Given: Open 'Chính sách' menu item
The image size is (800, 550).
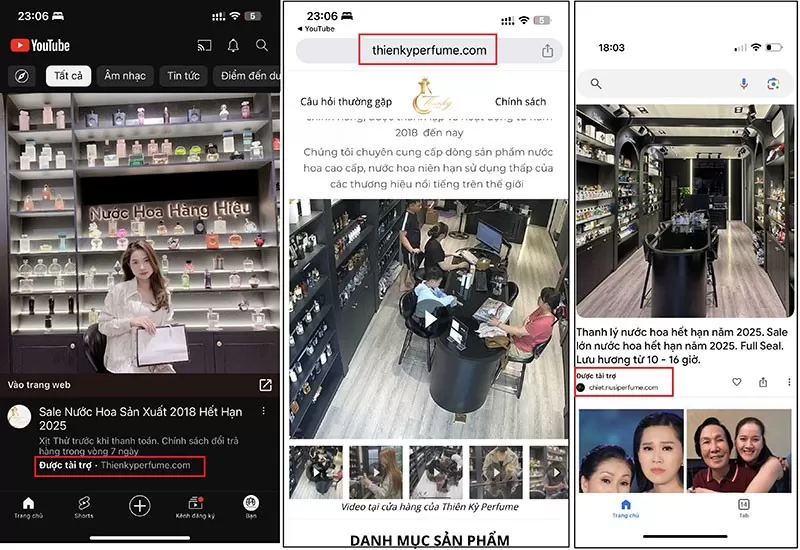Looking at the screenshot, I should click(520, 102).
